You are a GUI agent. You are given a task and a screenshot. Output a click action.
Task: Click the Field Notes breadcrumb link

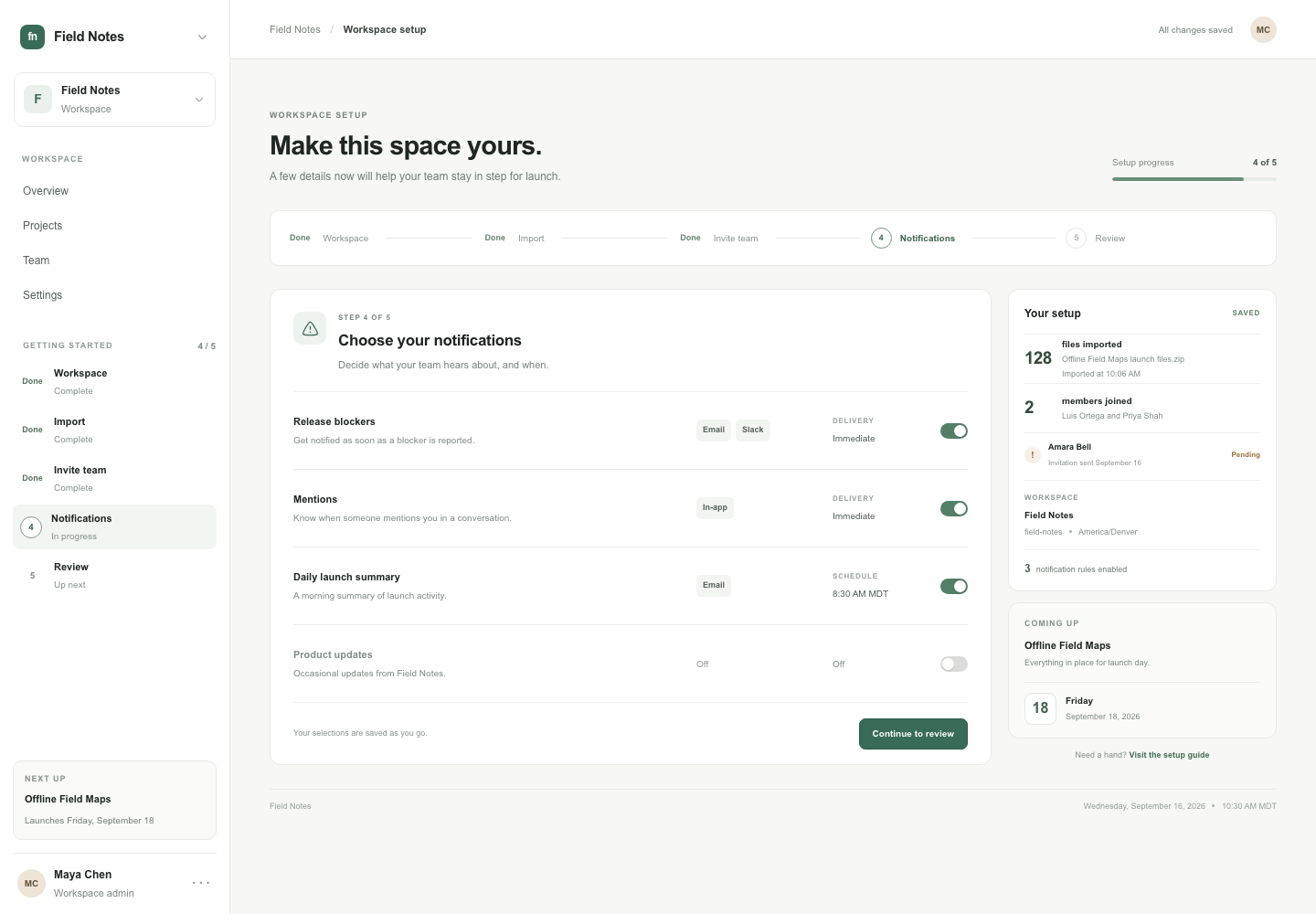[295, 30]
